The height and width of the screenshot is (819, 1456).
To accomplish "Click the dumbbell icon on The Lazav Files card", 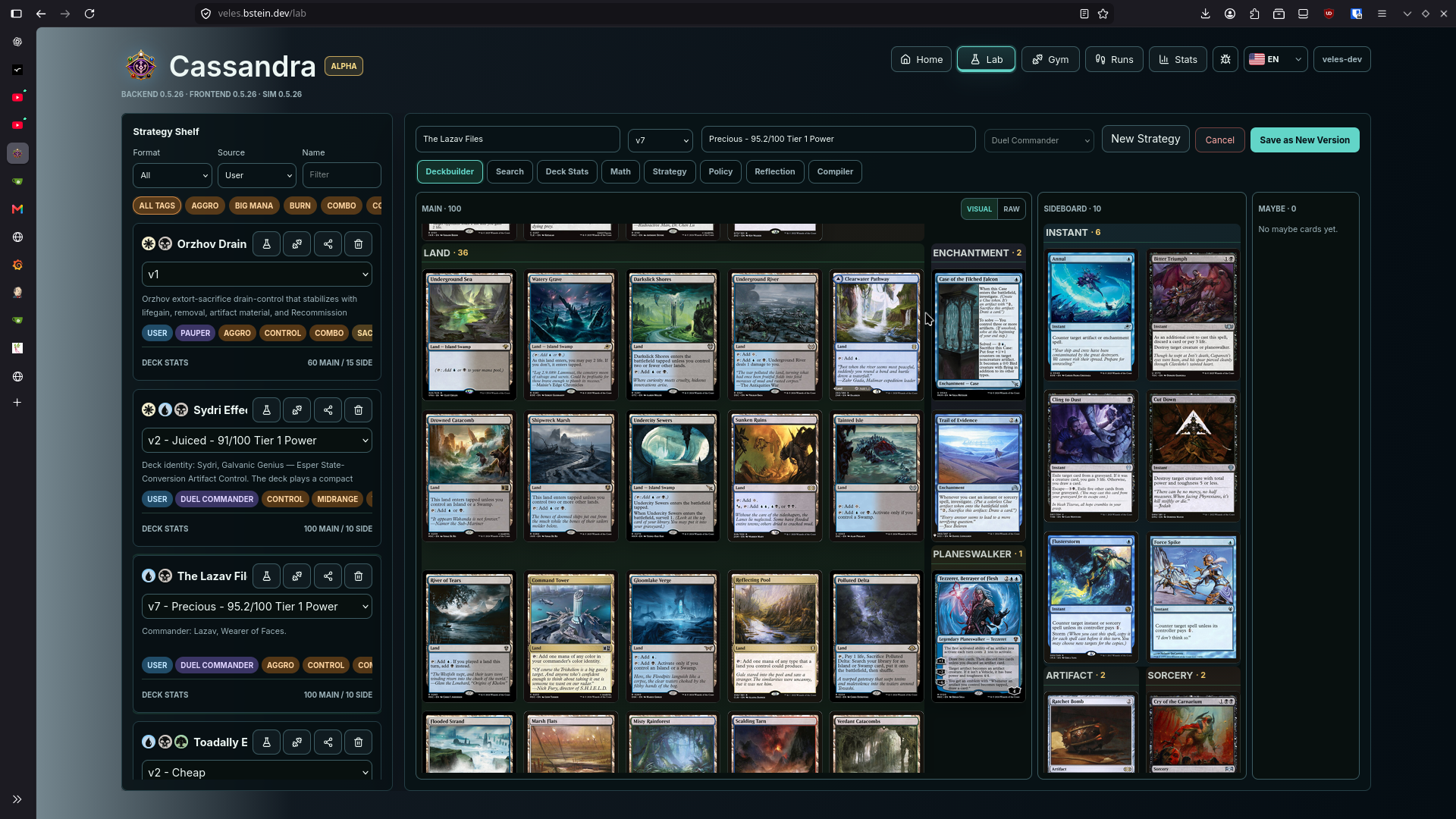I will [x=297, y=576].
